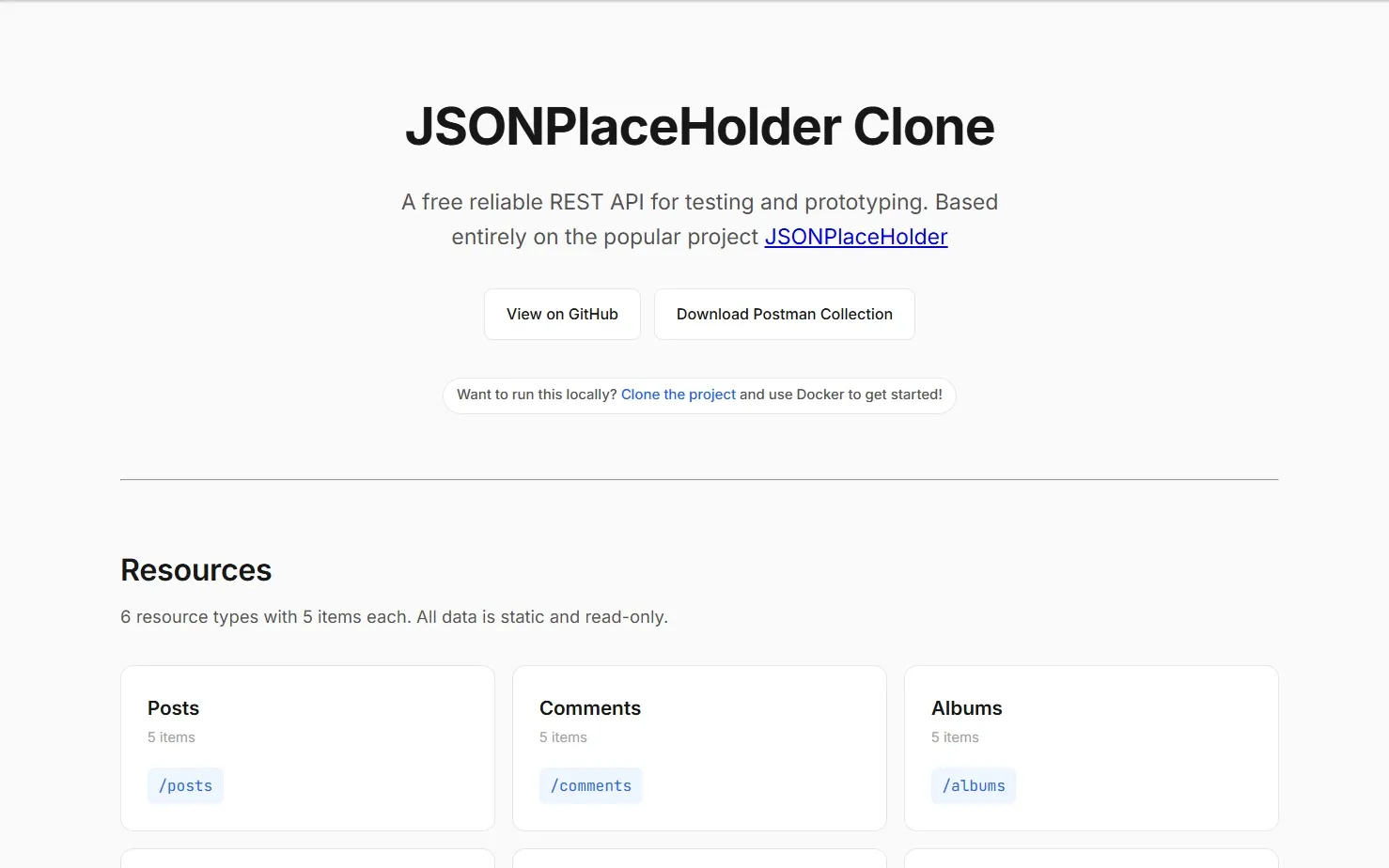The image size is (1389, 868).
Task: Click the "A free reliable REST API" tagline
Action: [x=699, y=219]
